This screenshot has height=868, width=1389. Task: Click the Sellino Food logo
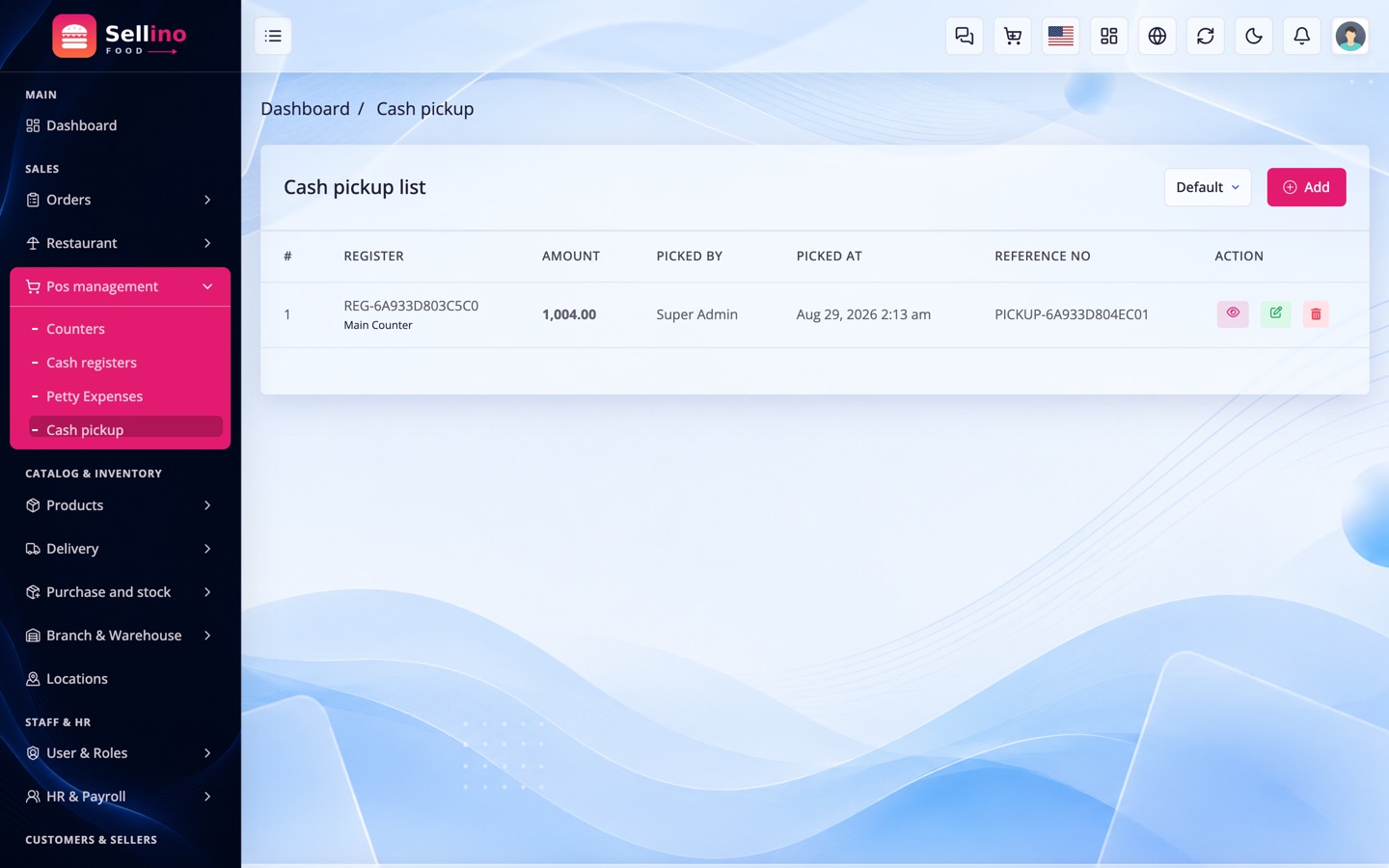(x=120, y=37)
